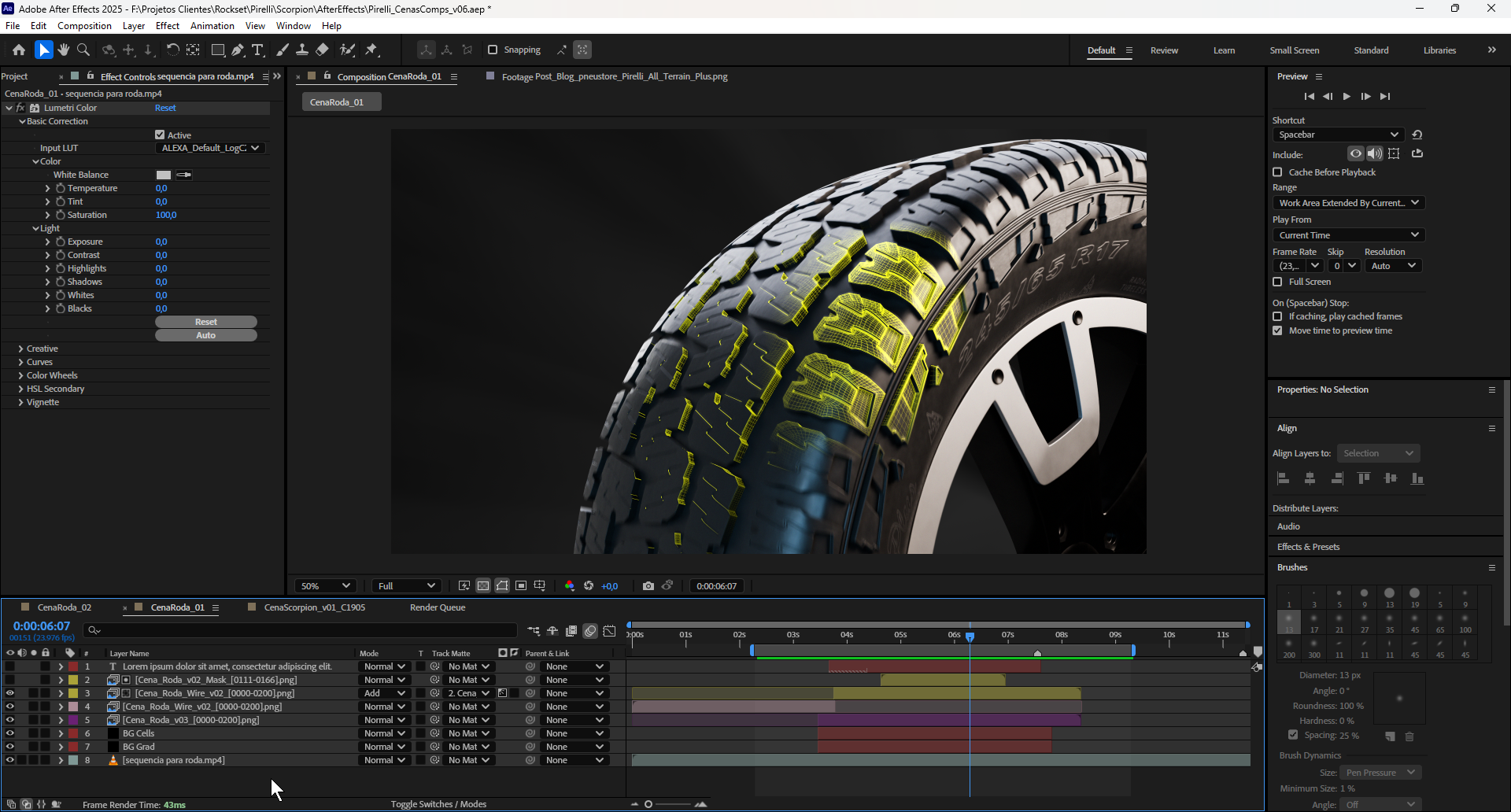Open the Full resolution dropdown
The width and height of the screenshot is (1511, 812).
pos(406,585)
